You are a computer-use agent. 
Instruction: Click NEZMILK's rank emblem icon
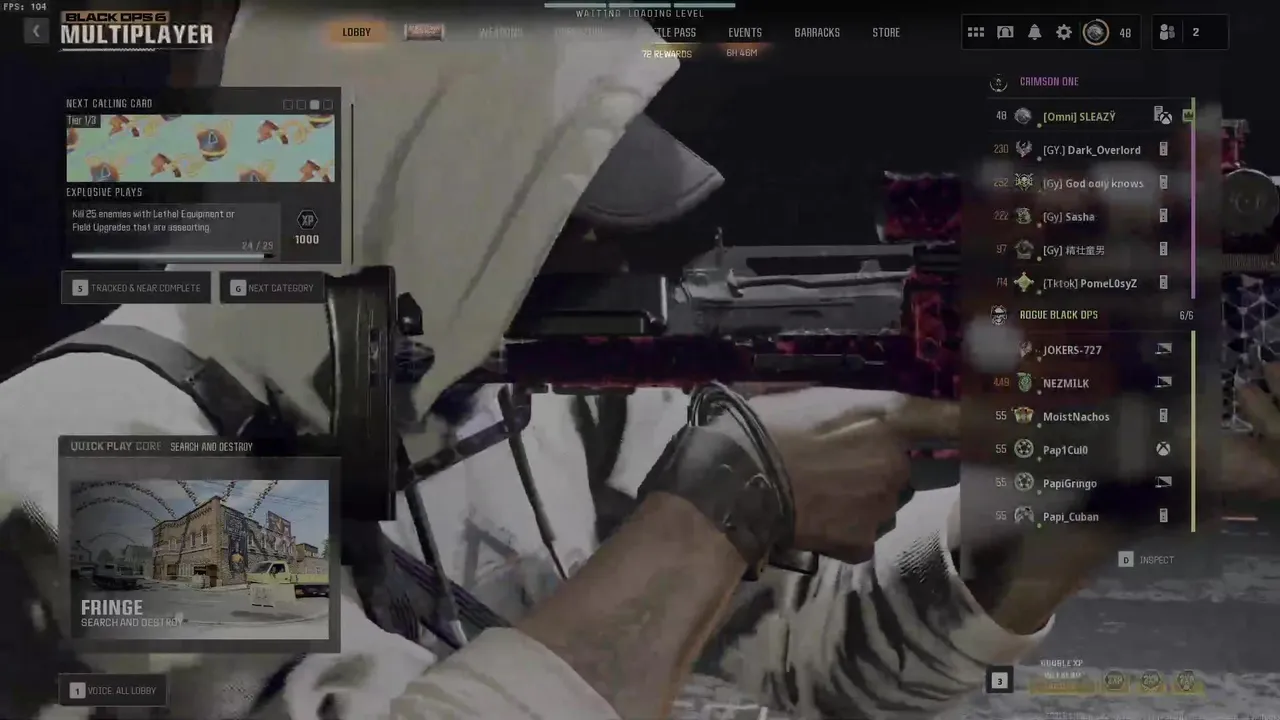(x=1023, y=383)
